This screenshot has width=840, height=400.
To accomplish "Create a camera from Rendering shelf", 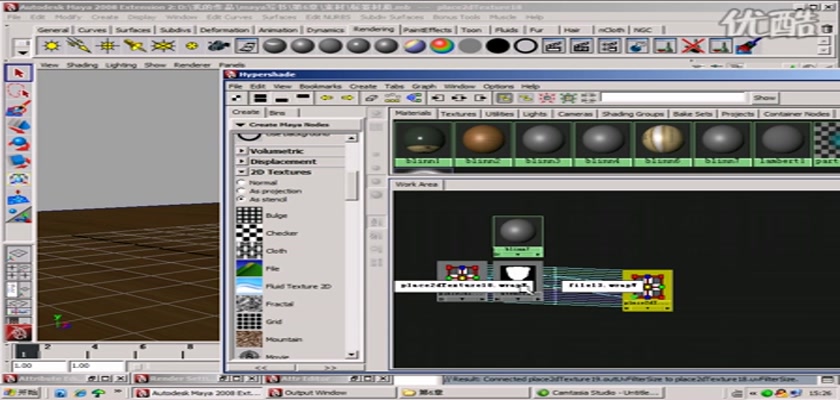I will 219,46.
